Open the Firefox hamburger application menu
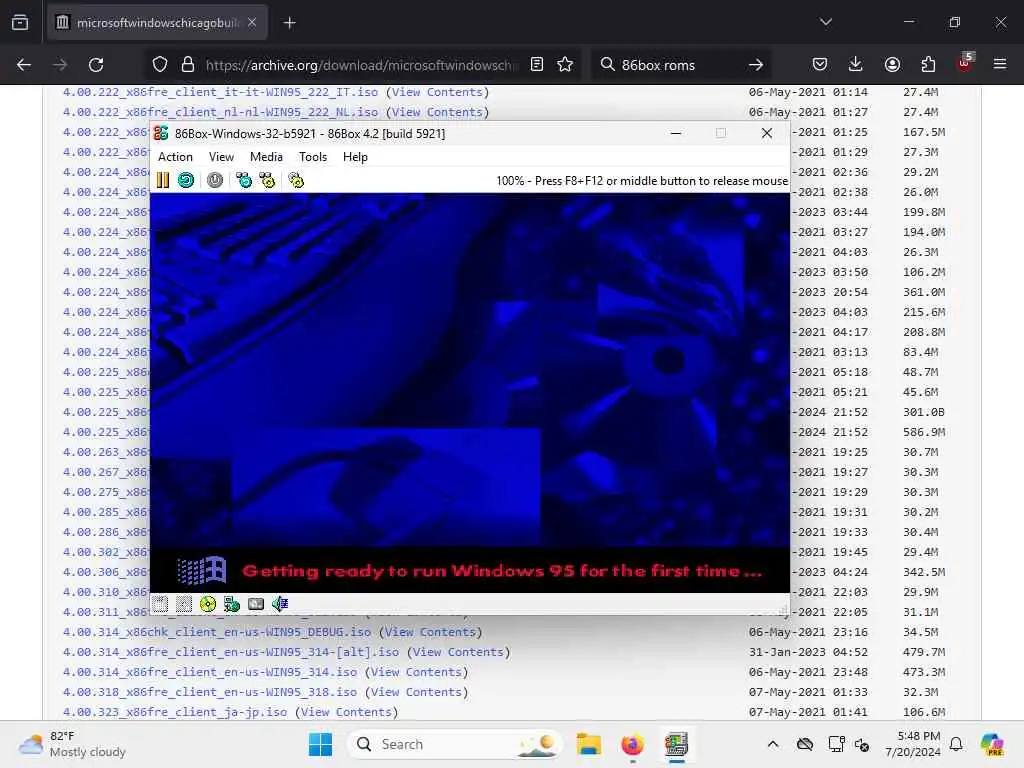The width and height of the screenshot is (1024, 768). click(1000, 65)
